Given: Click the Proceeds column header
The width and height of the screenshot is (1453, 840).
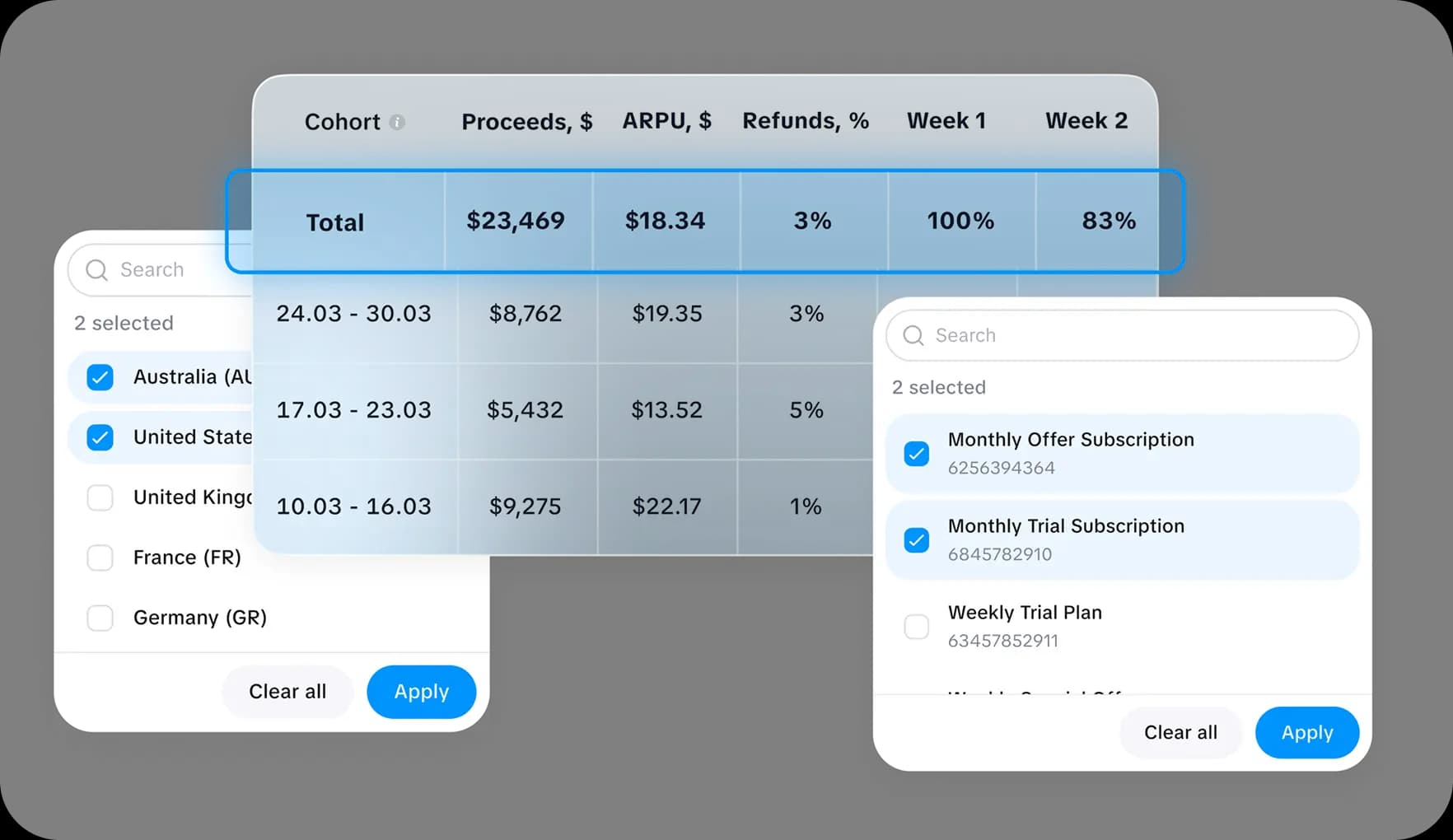Looking at the screenshot, I should click(x=526, y=121).
